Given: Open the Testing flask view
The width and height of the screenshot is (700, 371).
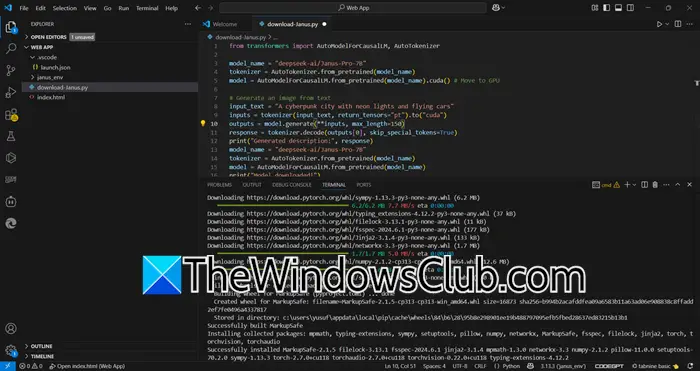Looking at the screenshot, I should (11, 137).
